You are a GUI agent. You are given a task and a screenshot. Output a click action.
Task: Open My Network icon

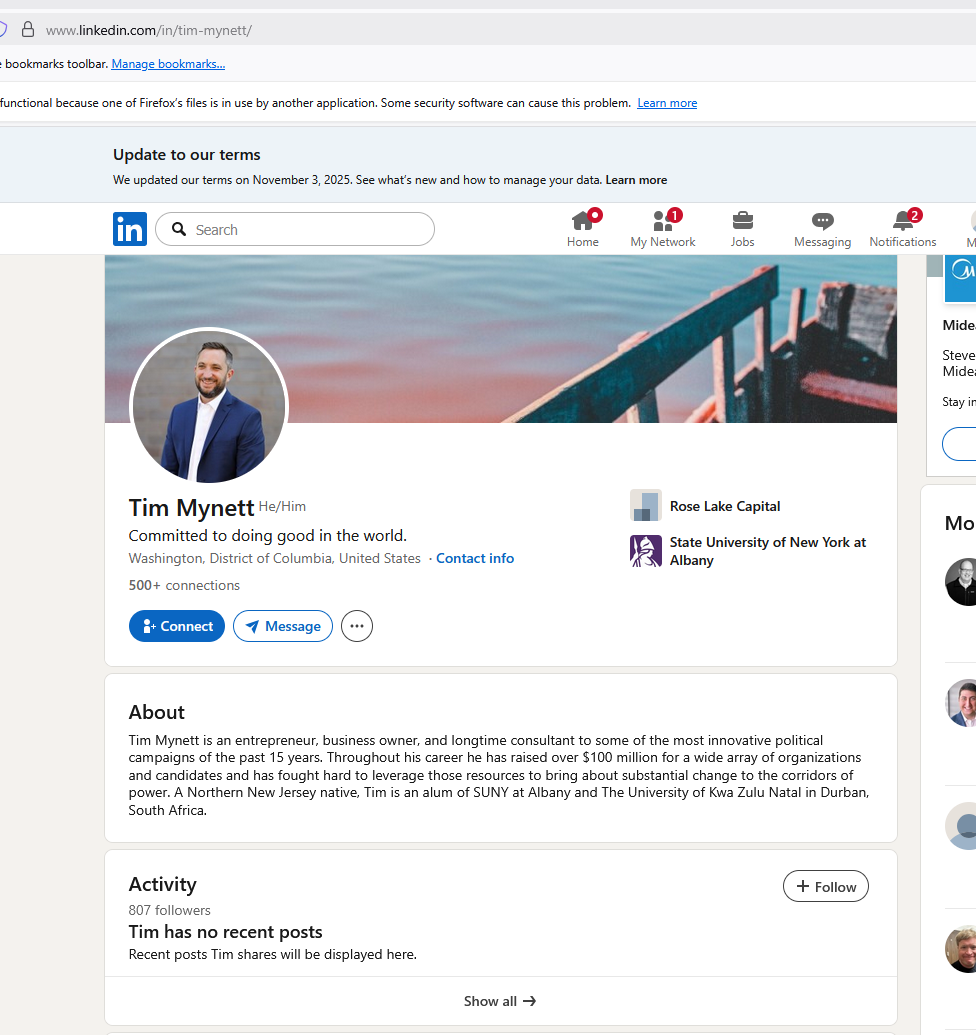[x=662, y=221]
